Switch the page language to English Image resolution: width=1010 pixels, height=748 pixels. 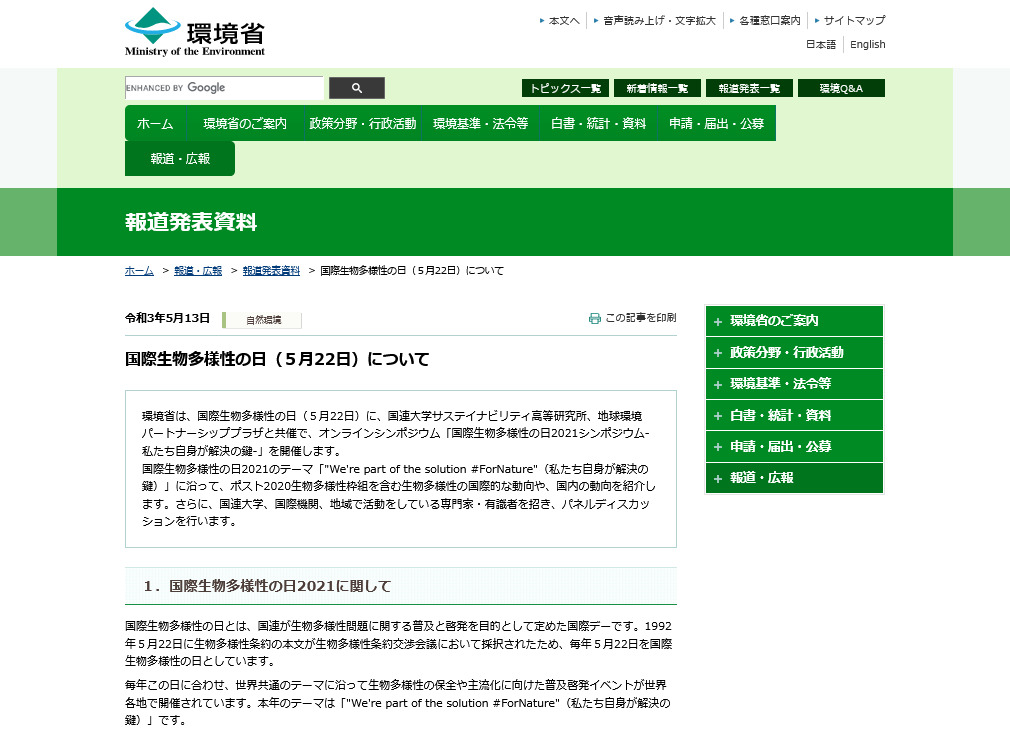coord(867,44)
